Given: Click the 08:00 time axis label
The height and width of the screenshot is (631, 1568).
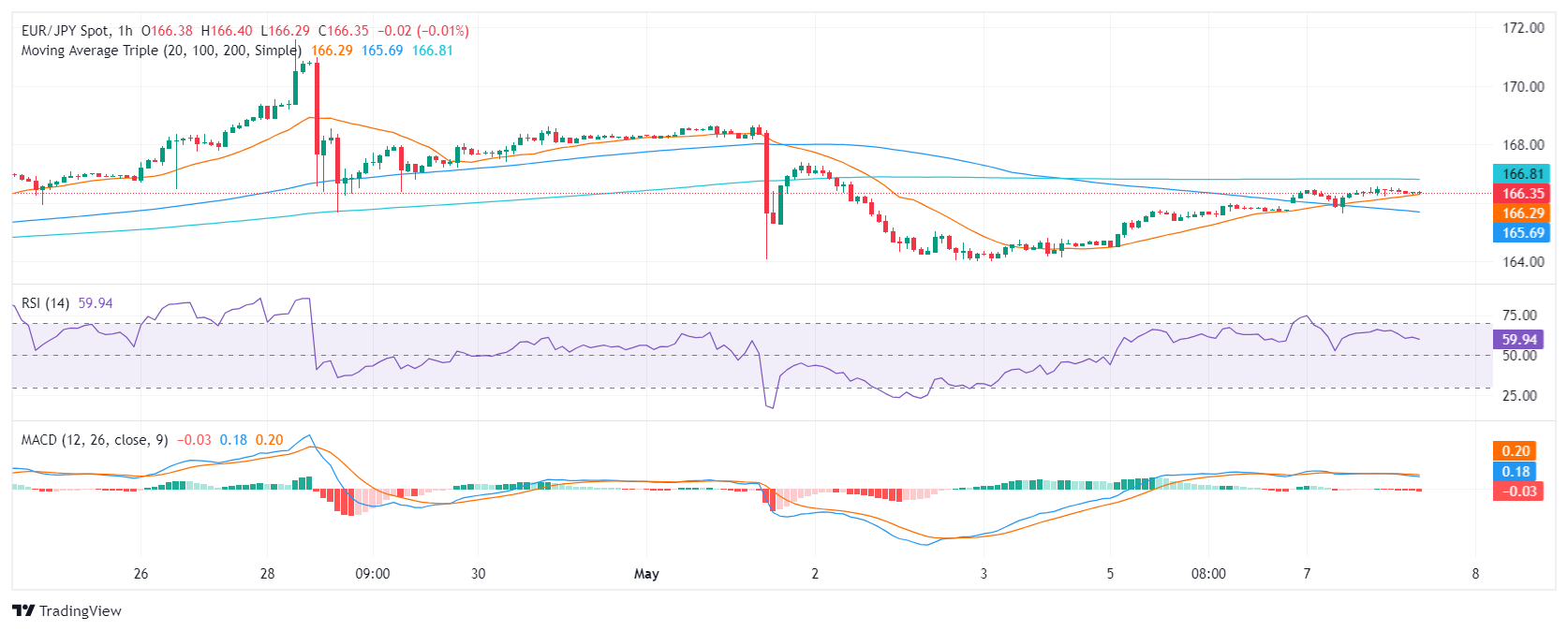Looking at the screenshot, I should coord(1208,574).
